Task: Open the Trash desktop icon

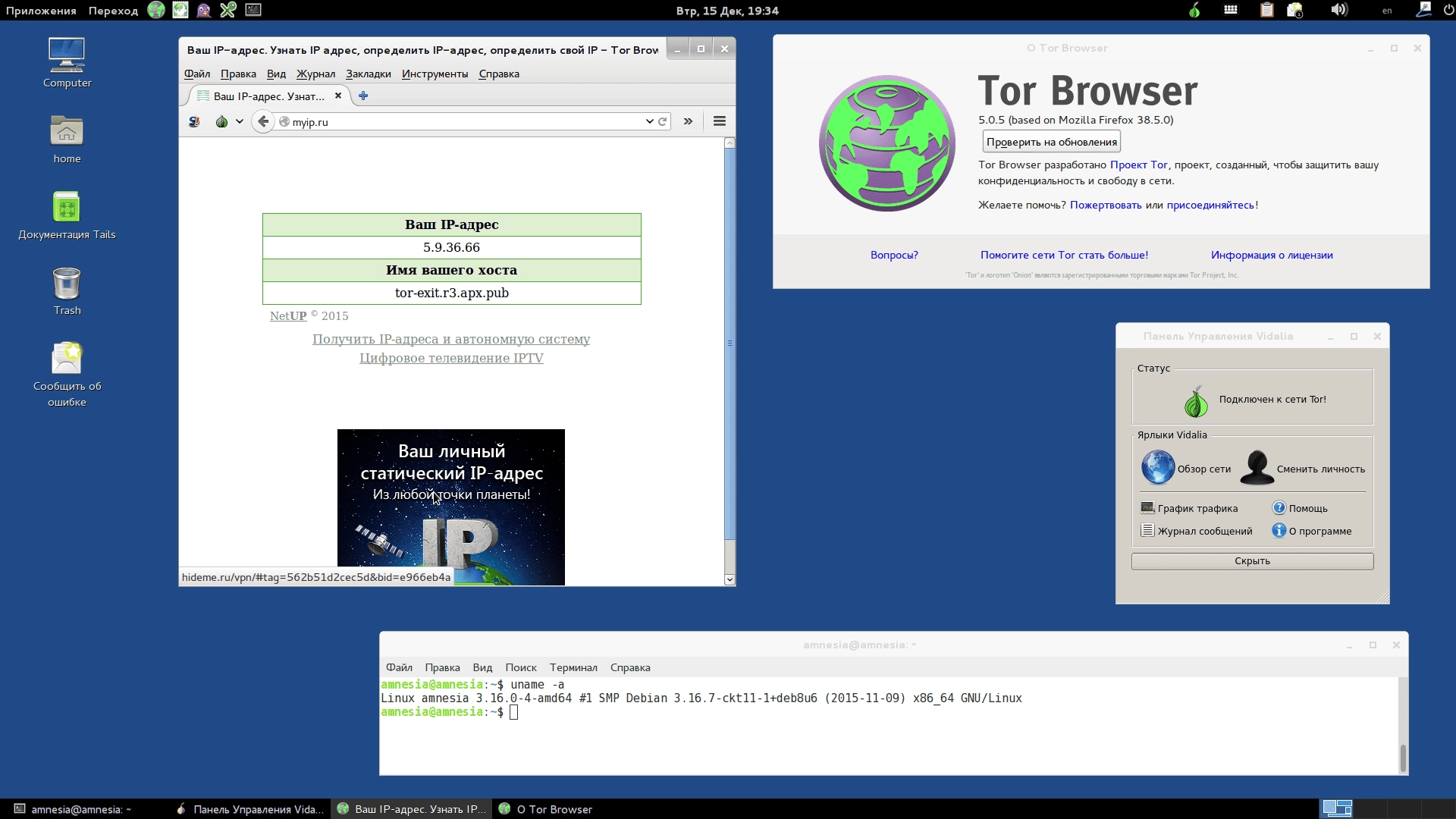Action: [x=67, y=291]
